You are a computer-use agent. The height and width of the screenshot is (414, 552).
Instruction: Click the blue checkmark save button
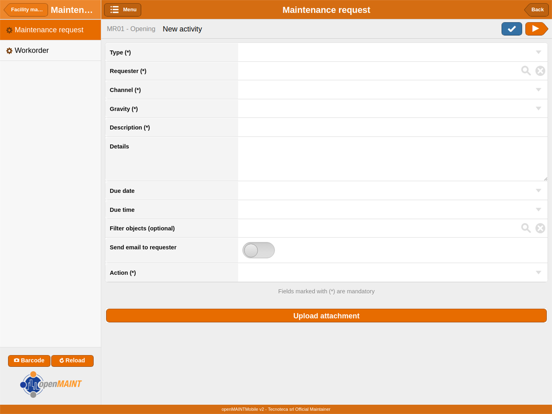point(512,29)
